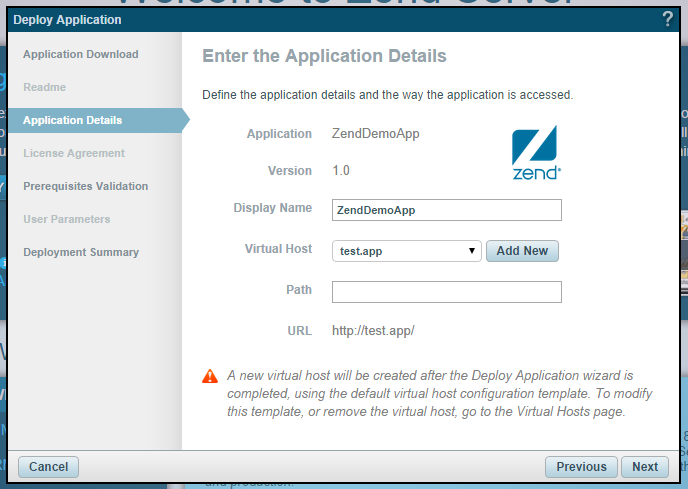Cancel the Deploy Application wizard

[x=48, y=467]
